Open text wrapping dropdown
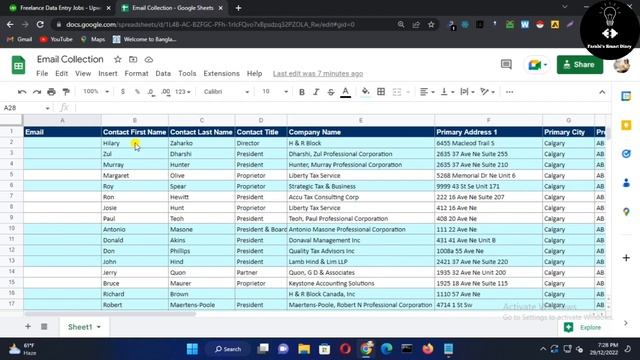The height and width of the screenshot is (360, 640). click(x=467, y=92)
